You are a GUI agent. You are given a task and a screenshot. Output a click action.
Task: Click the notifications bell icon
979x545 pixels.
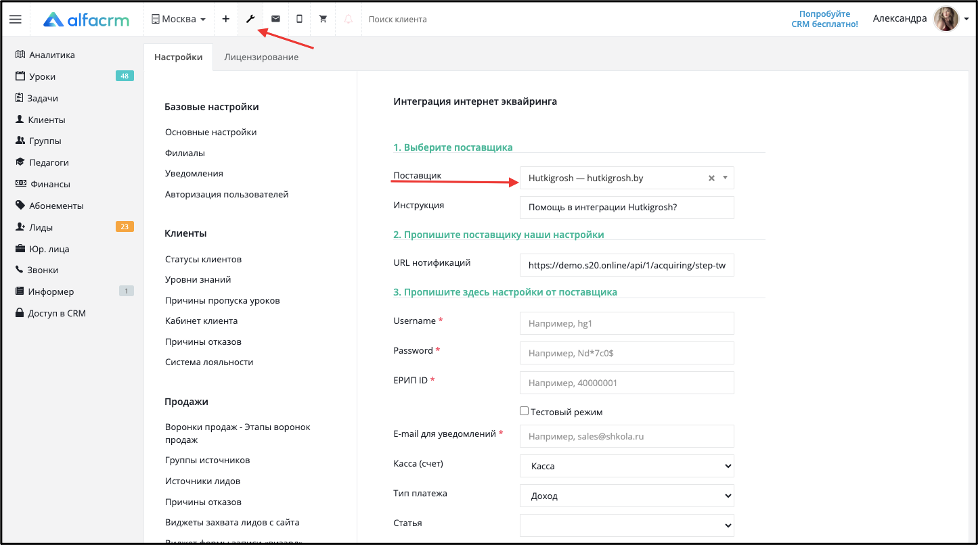(x=348, y=19)
